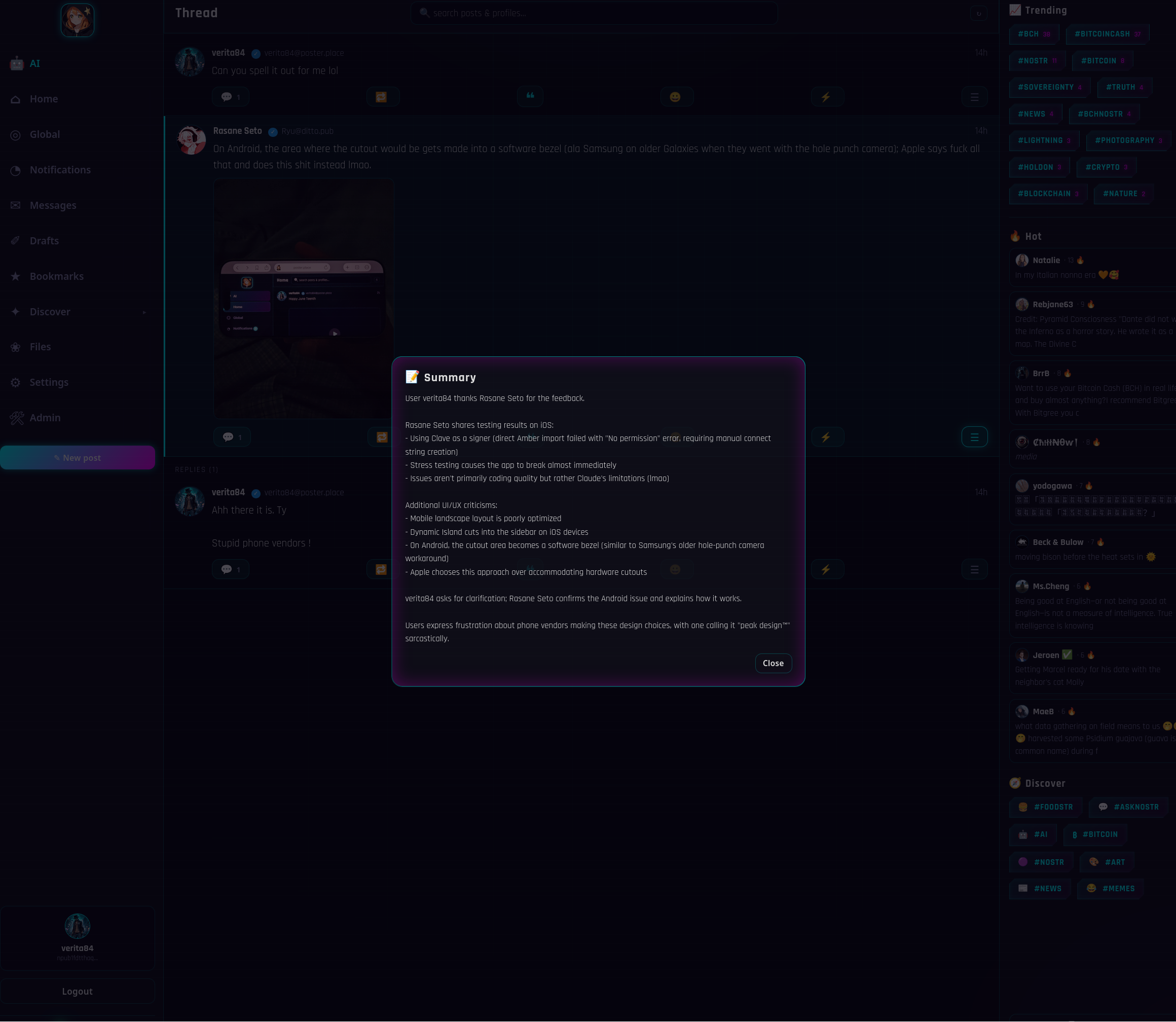Image resolution: width=1176 pixels, height=1022 pixels.
Task: Select Discover tag #ART
Action: 1107,862
